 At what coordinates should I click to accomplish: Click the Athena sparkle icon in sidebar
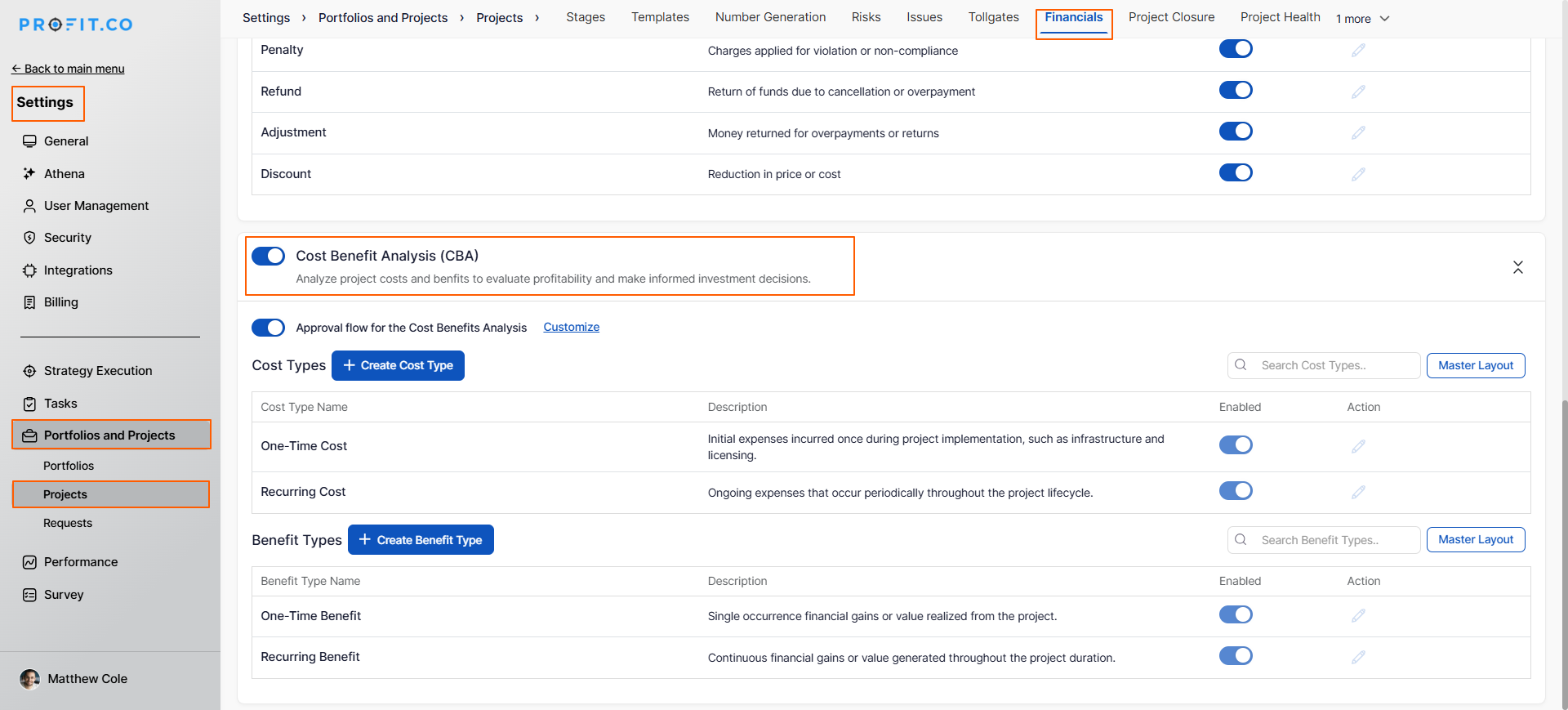29,173
